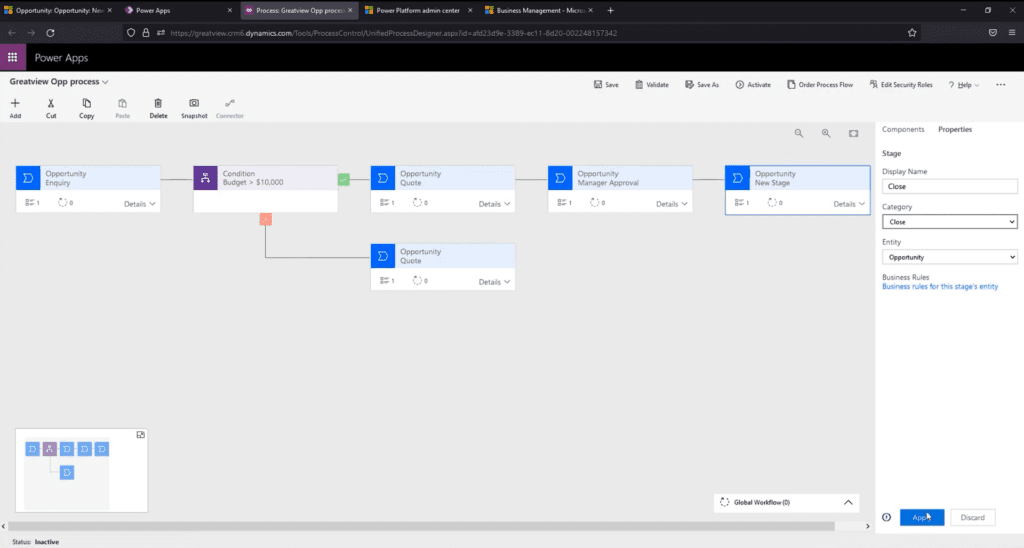Click the info icon beside Apply
The image size is (1024, 548).
886,517
